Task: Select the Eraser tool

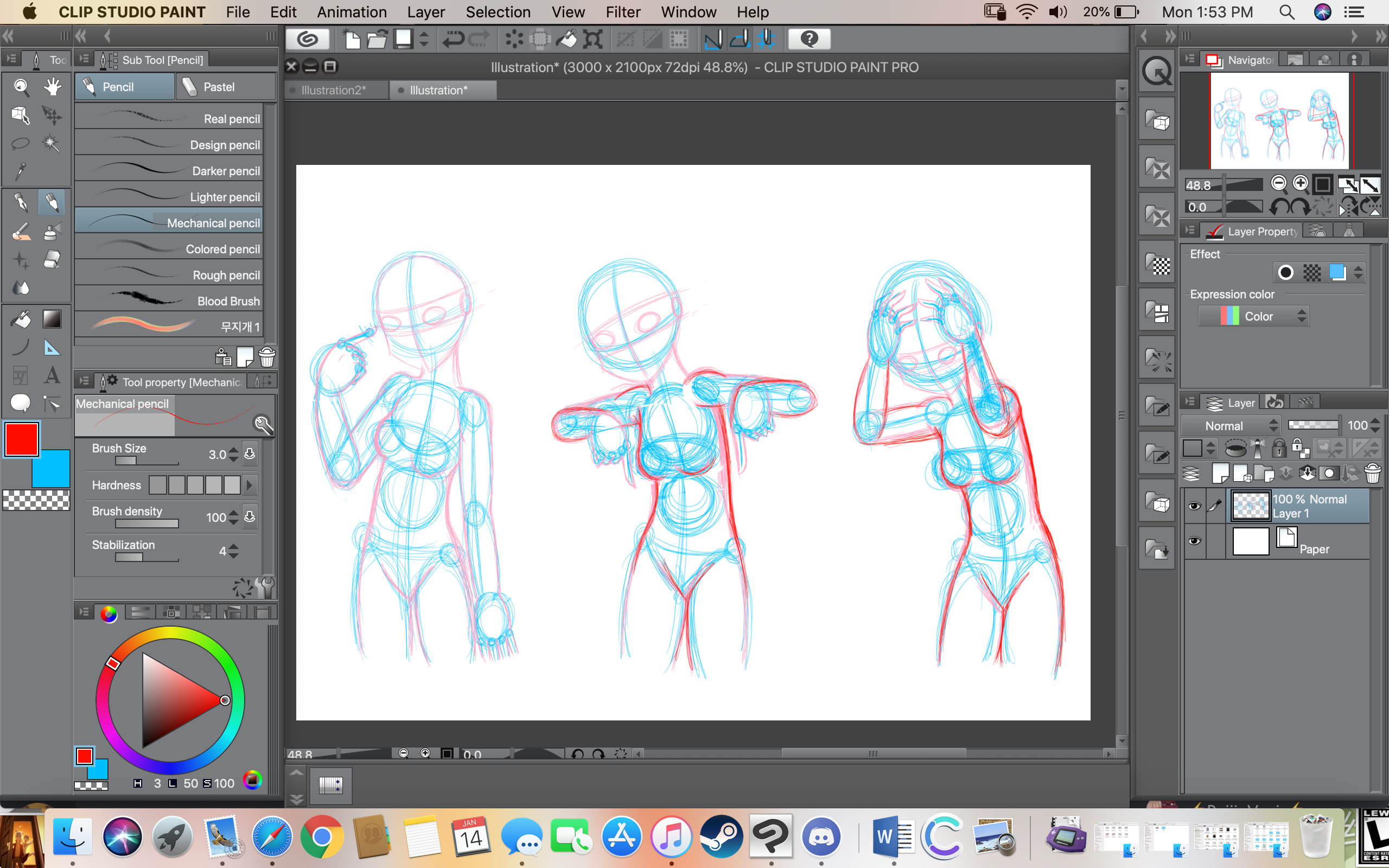Action: (52, 259)
